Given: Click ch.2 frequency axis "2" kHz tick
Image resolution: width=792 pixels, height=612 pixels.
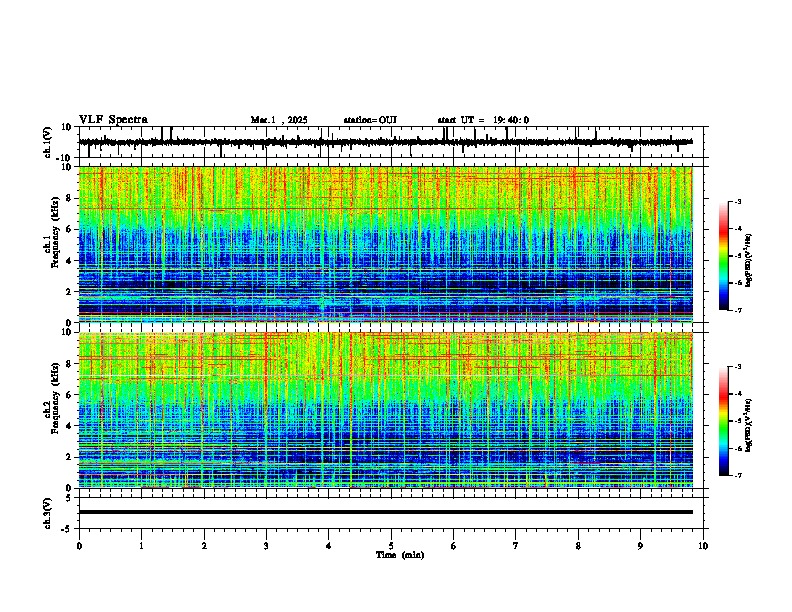Looking at the screenshot, I should click(69, 457).
